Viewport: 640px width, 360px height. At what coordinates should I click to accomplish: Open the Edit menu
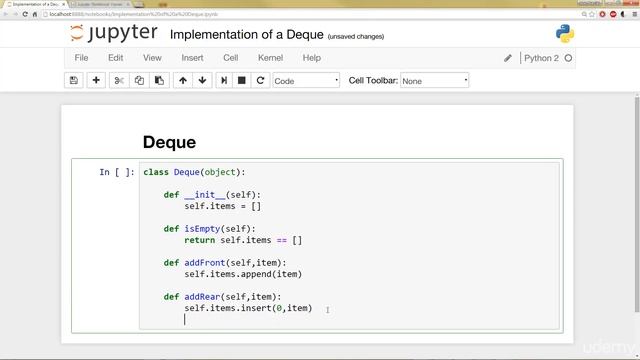point(116,58)
